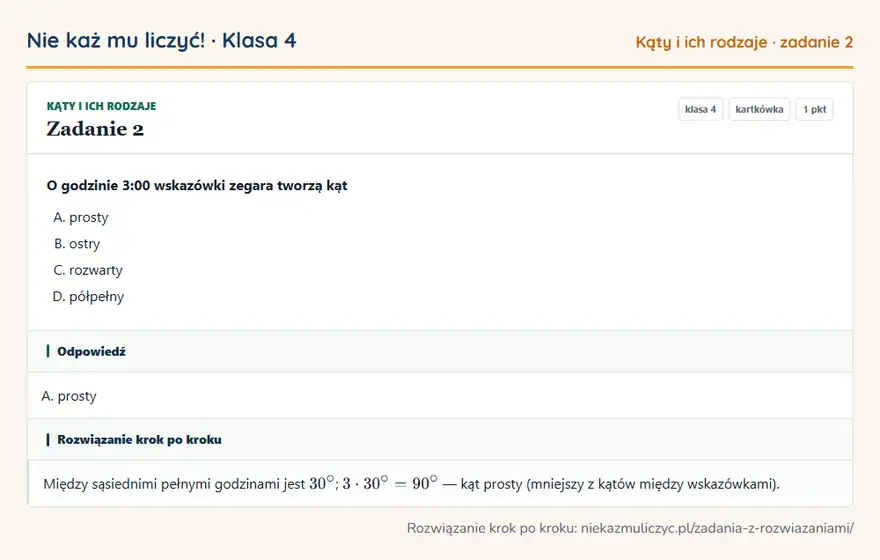Click the '1 pkt' tag
The image size is (880, 560).
pos(814,109)
